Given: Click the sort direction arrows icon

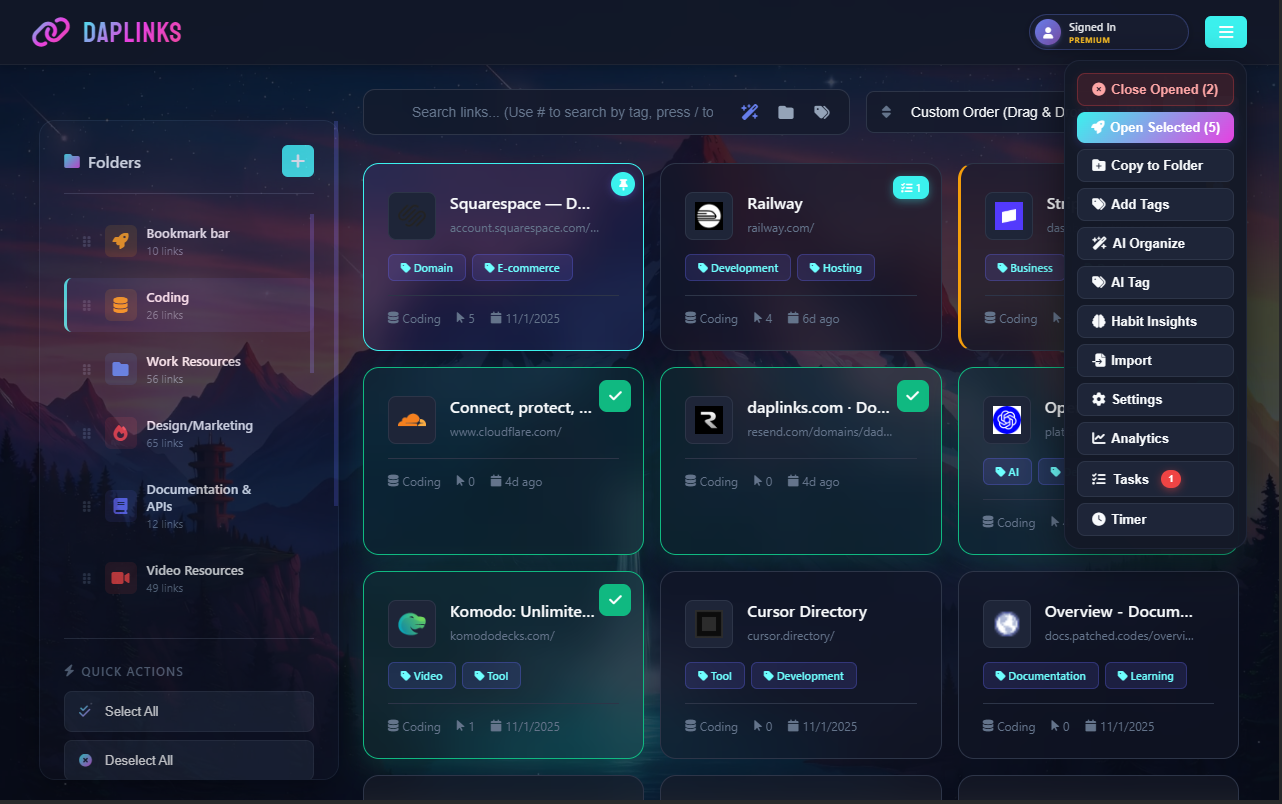Looking at the screenshot, I should coord(886,112).
